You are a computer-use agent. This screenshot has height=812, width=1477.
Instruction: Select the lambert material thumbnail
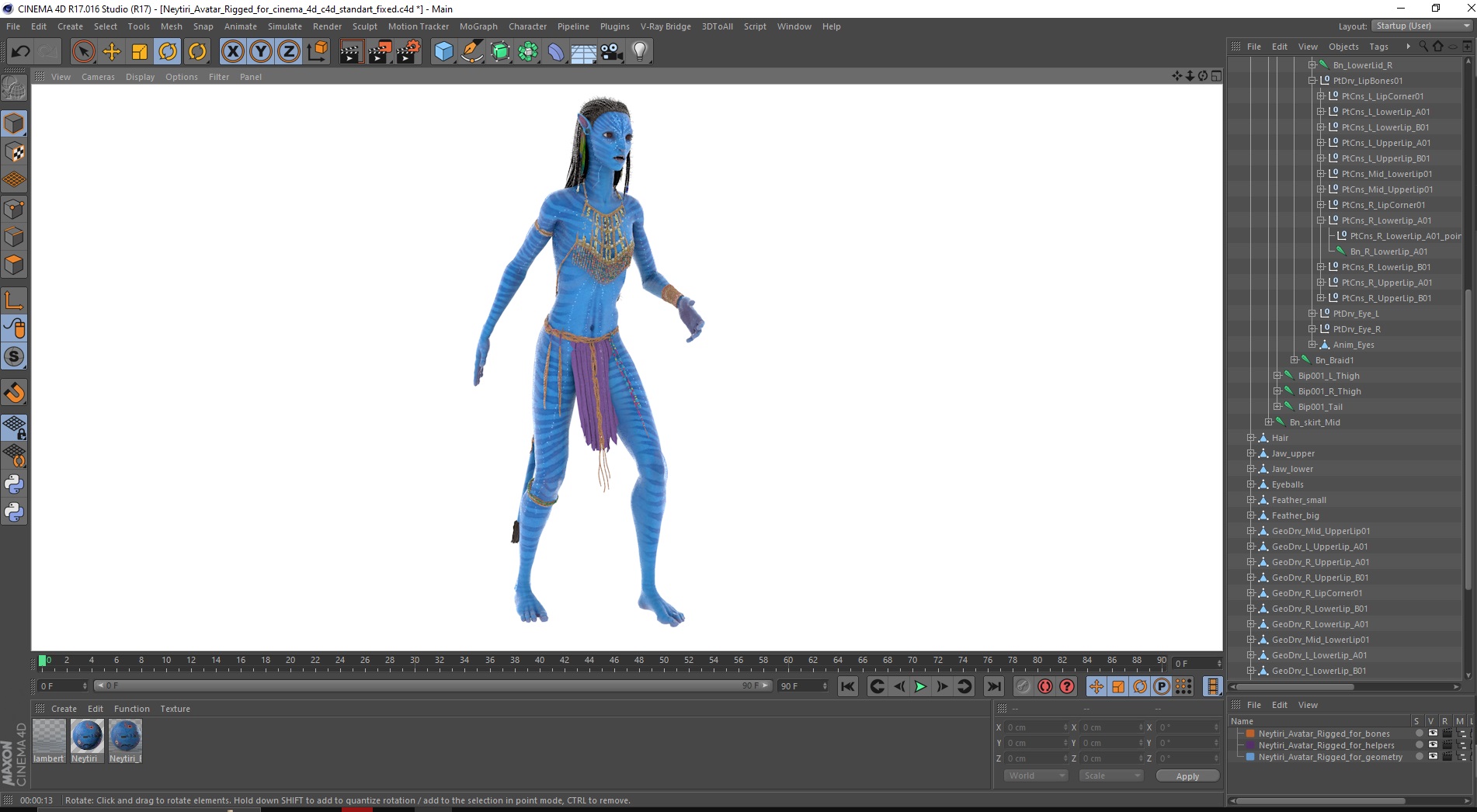click(x=49, y=741)
